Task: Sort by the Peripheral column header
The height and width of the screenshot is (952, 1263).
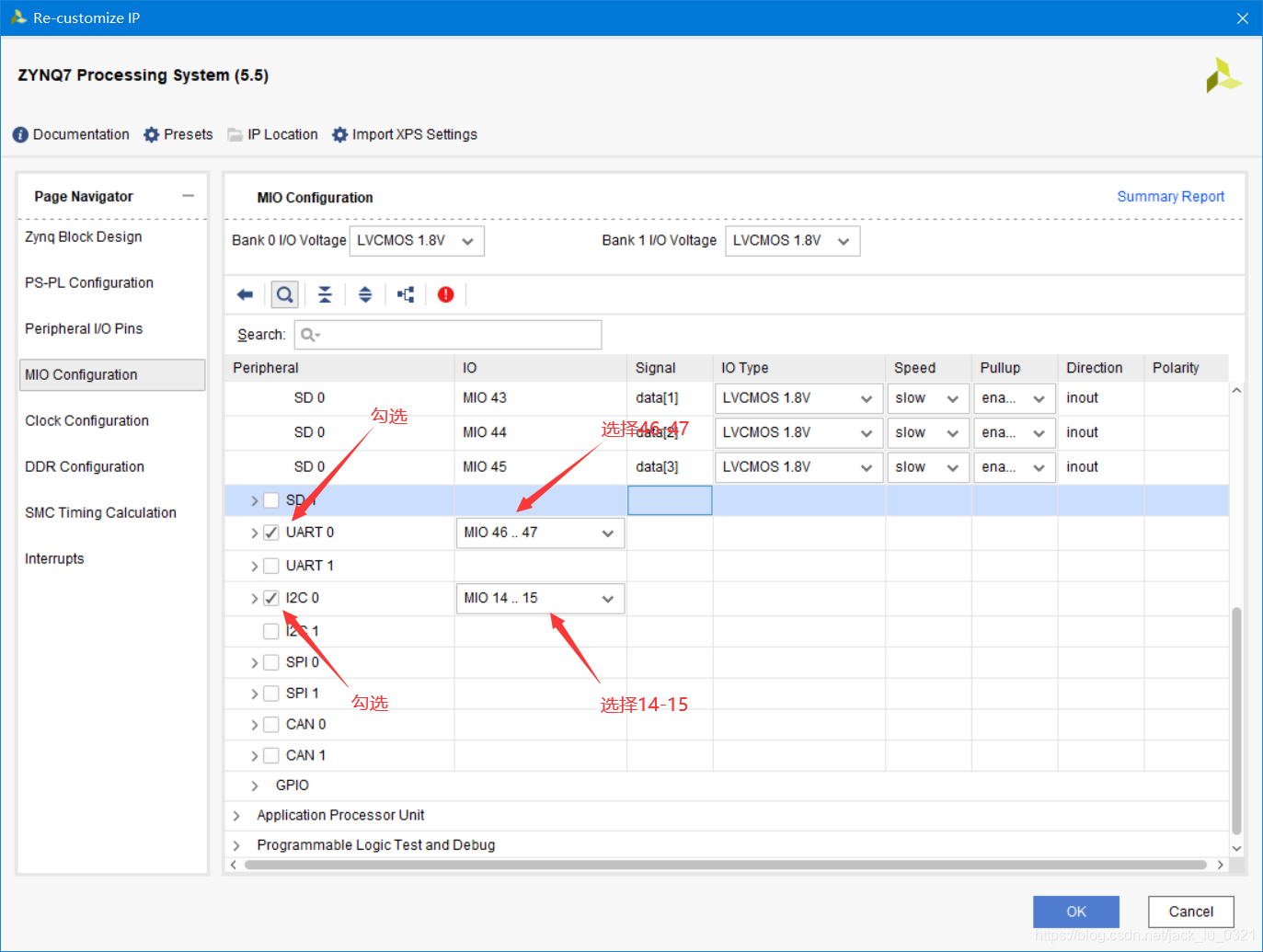Action: point(339,368)
